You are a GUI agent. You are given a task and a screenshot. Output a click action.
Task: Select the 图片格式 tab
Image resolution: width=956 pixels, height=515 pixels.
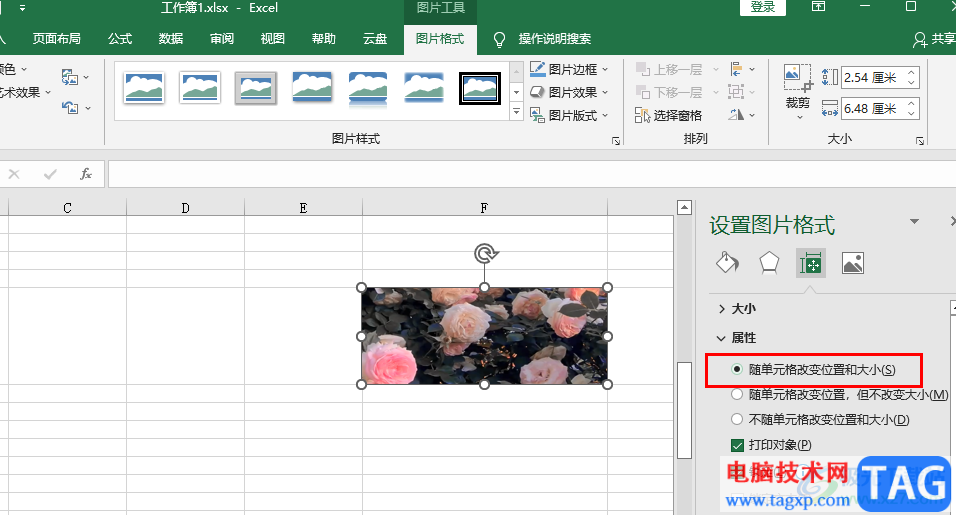point(440,39)
